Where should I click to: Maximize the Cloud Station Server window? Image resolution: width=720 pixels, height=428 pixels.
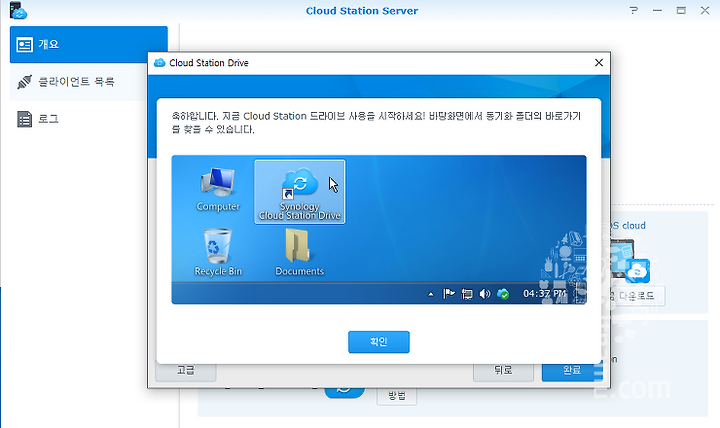click(681, 10)
